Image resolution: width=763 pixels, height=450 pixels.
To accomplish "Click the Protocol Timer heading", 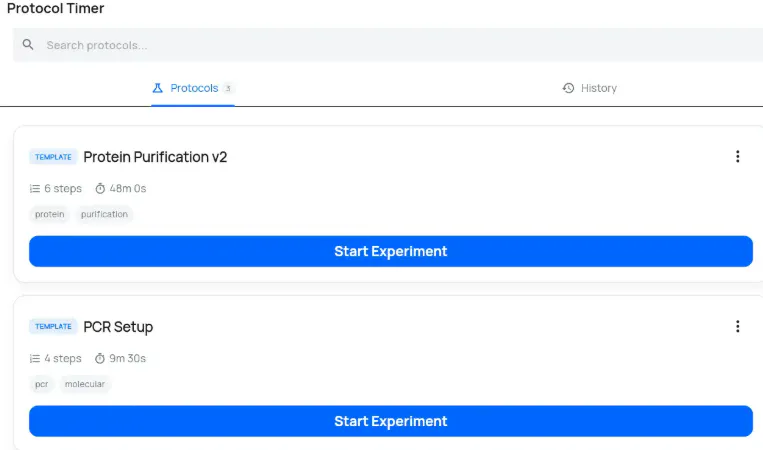I will tap(55, 8).
